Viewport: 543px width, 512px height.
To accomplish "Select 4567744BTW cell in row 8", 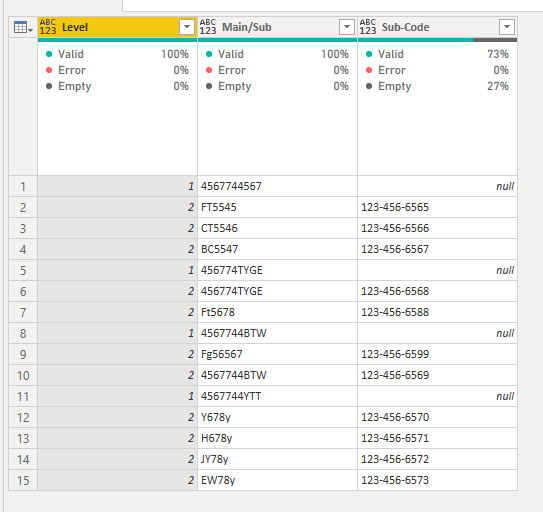I will [277, 333].
